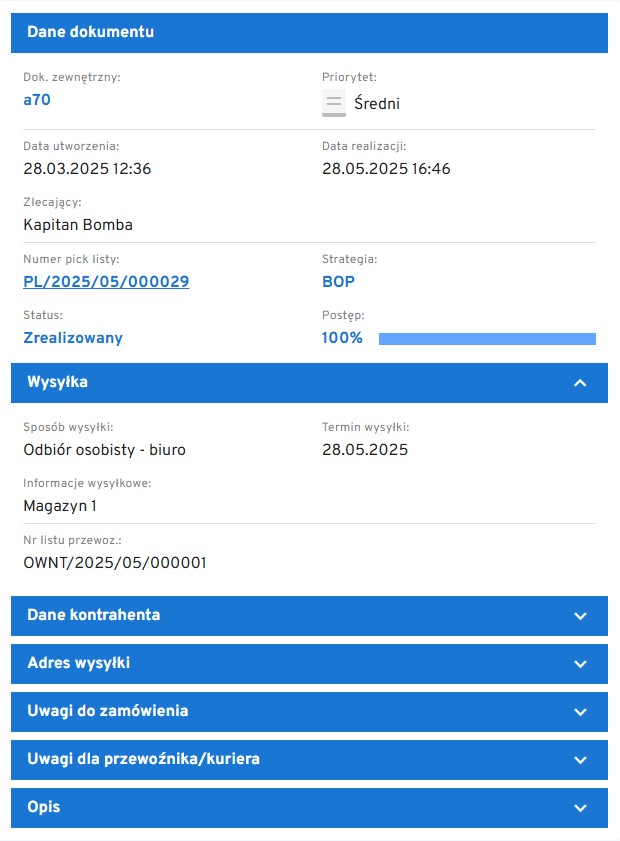Click the Dane dokumentu header
This screenshot has width=620, height=841.
pos(91,32)
